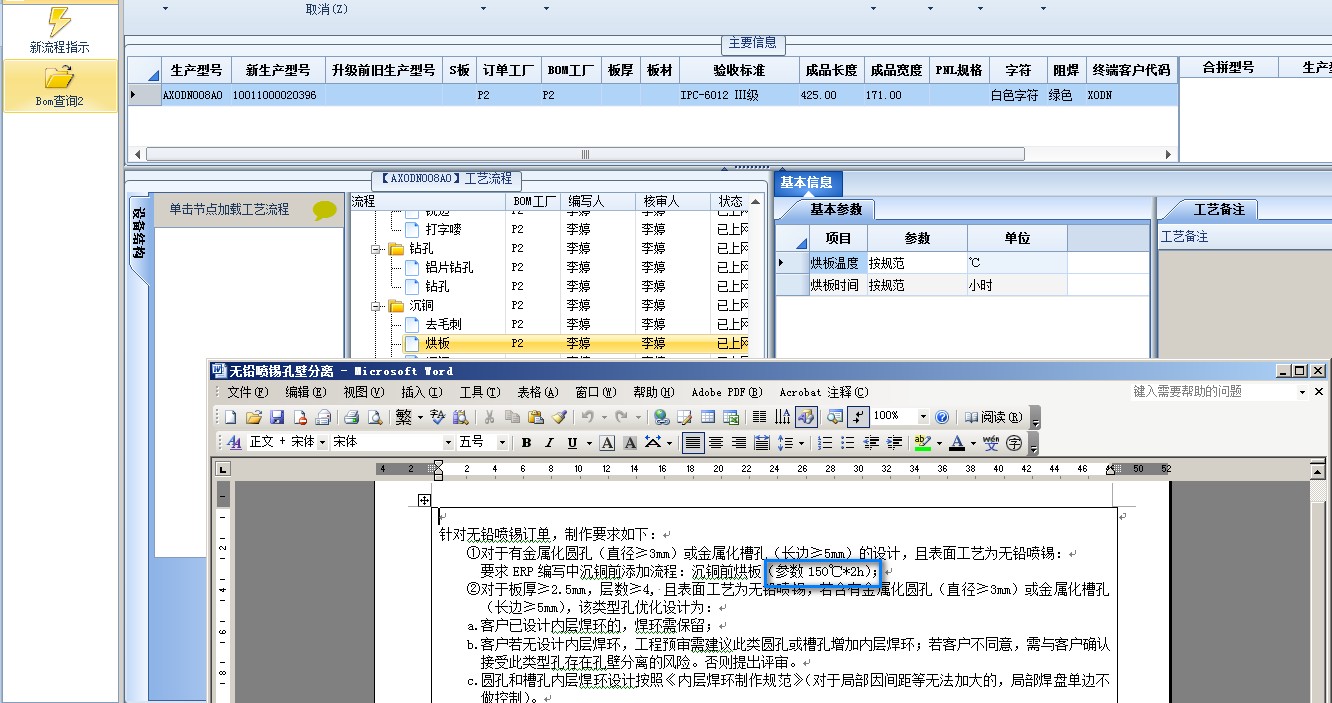Image resolution: width=1332 pixels, height=703 pixels.
Task: Click the Word help question mark icon
Action: (942, 417)
